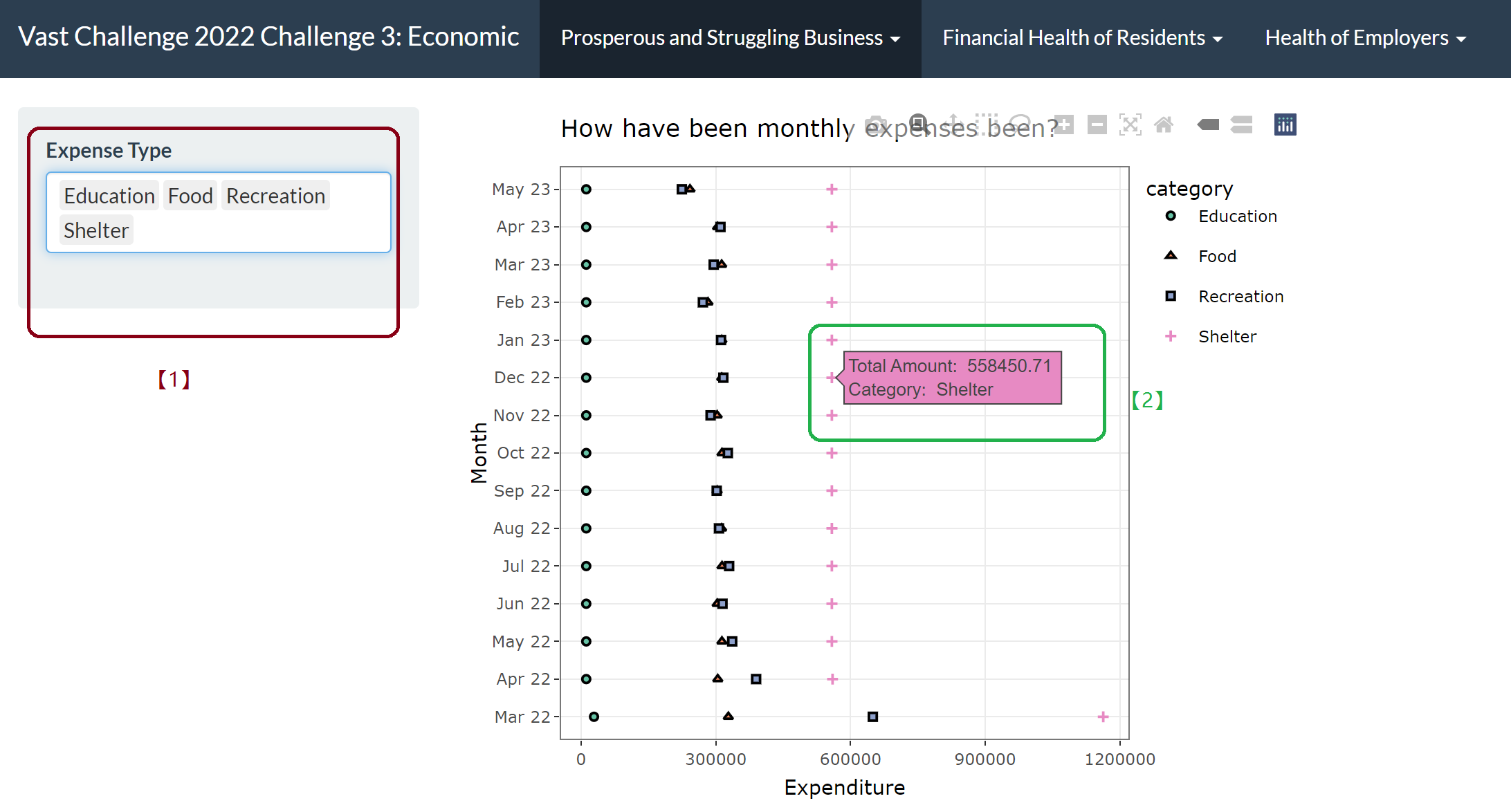Click the Plotly camera download icon
Screen dimensions: 1511x812
point(877,124)
